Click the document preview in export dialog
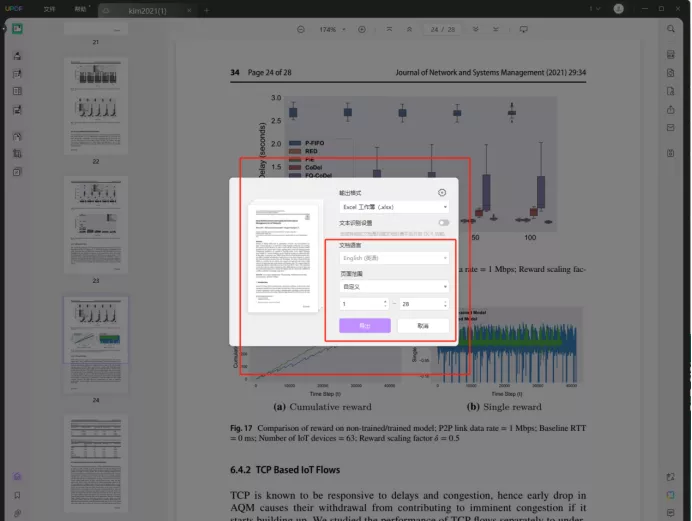The image size is (692, 521). pyautogui.click(x=283, y=258)
